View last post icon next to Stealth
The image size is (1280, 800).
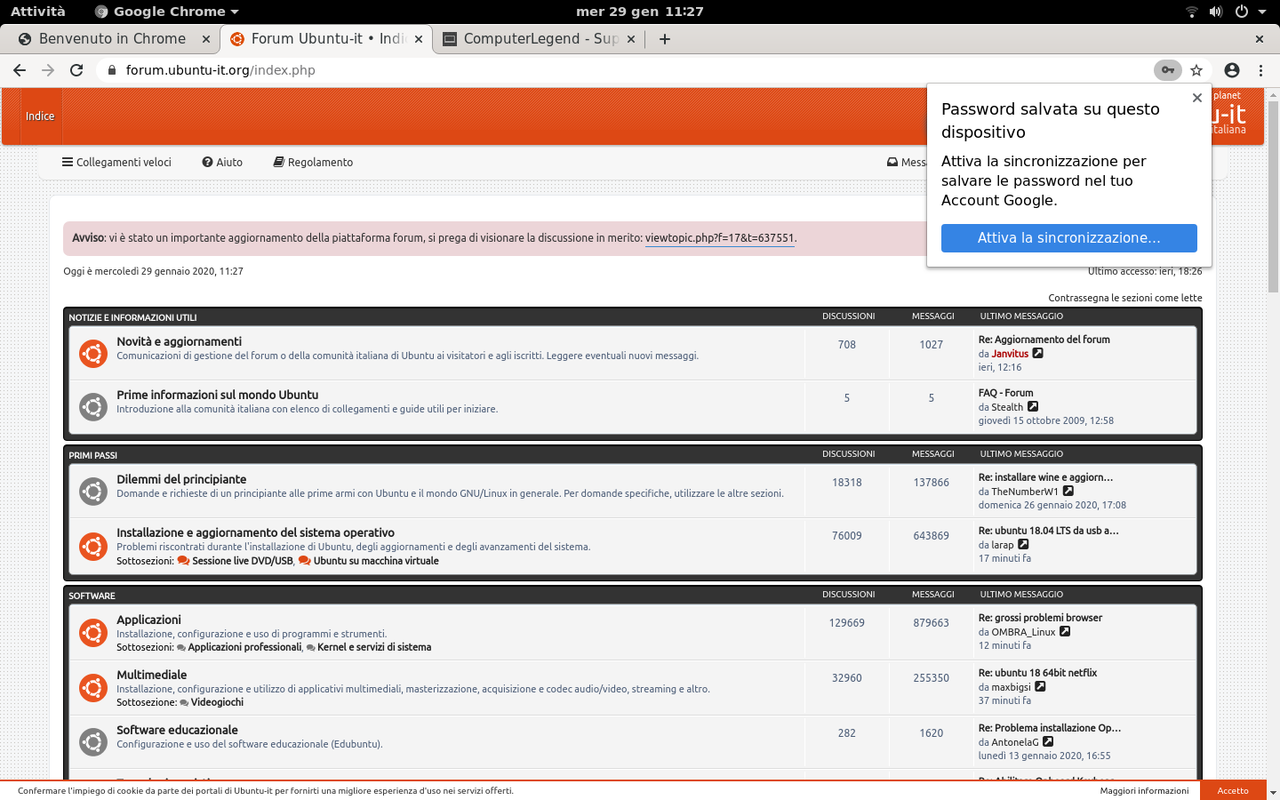click(x=1033, y=407)
